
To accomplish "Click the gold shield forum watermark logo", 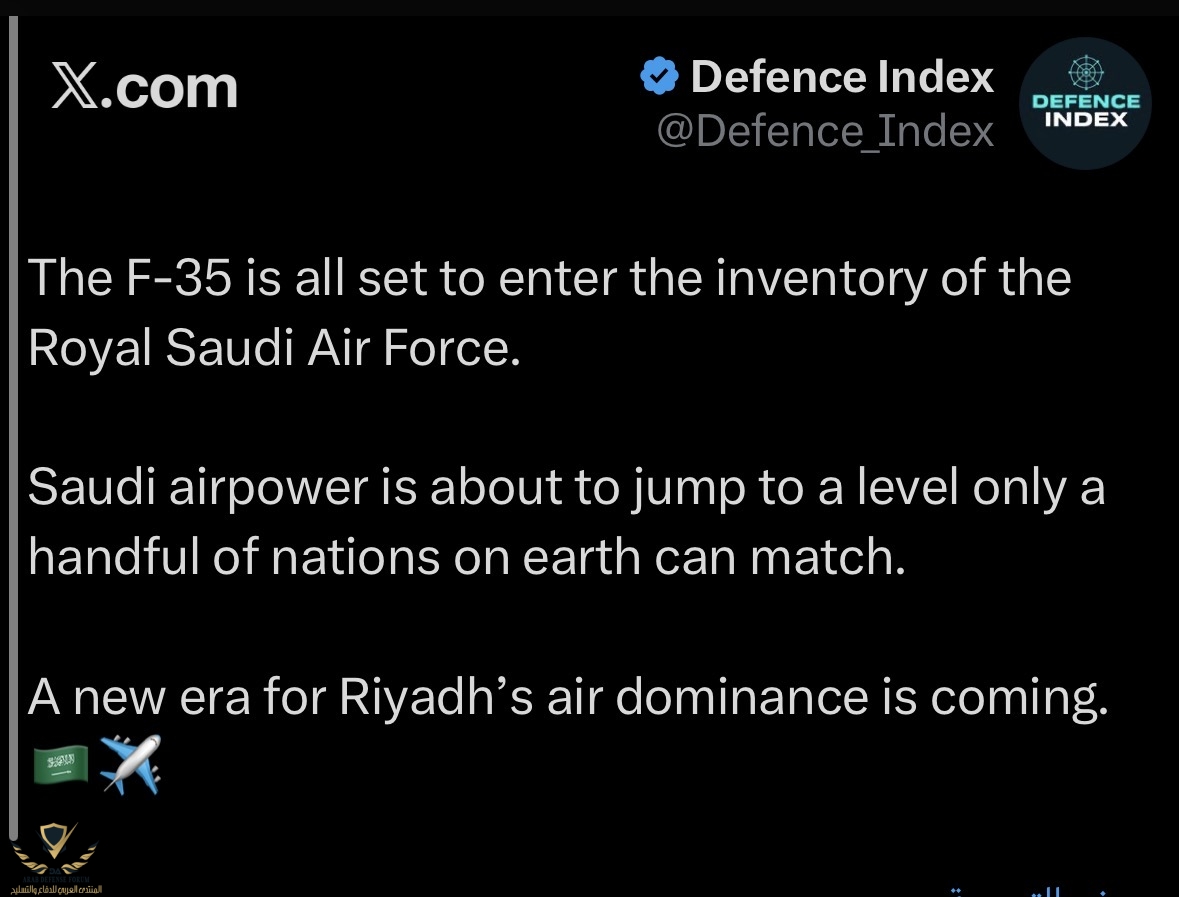I will [55, 849].
